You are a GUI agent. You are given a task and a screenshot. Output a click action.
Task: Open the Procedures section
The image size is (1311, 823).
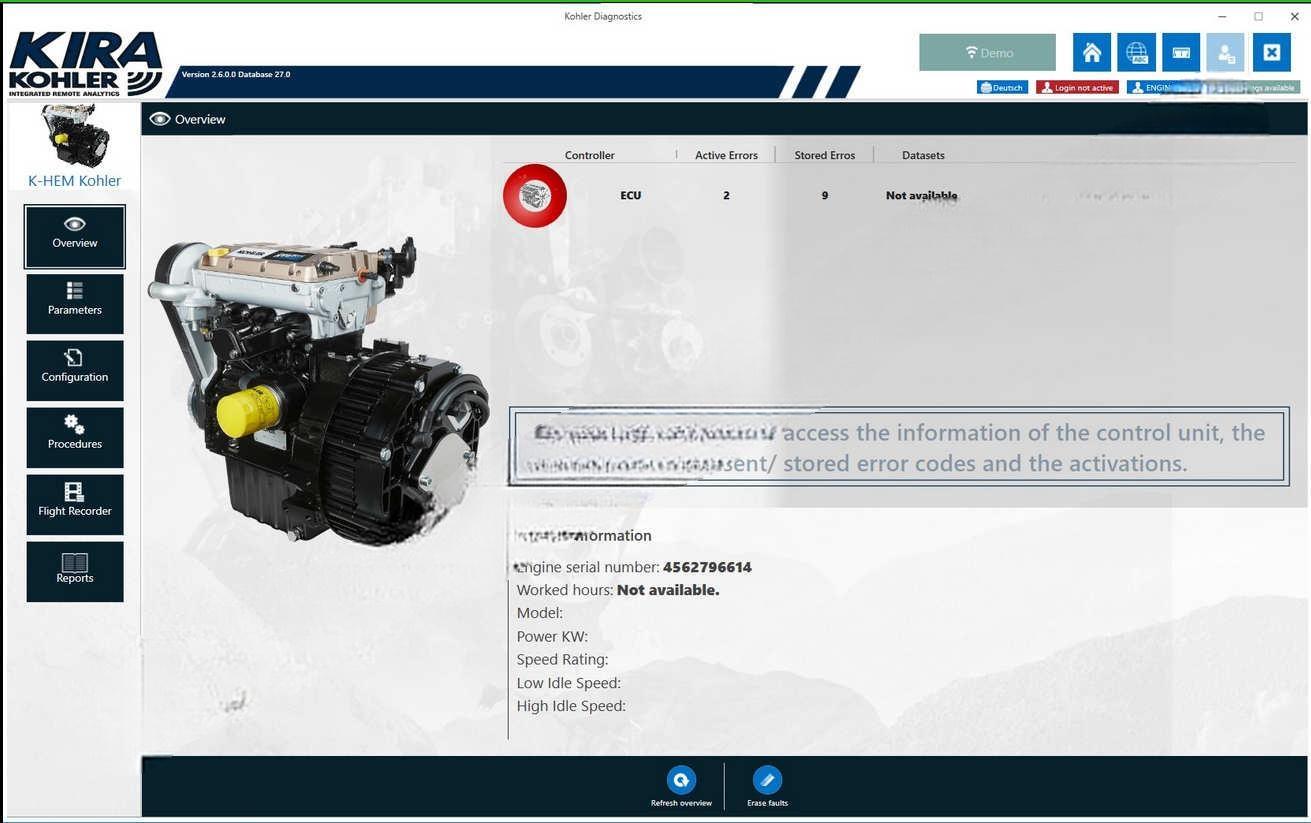pos(75,438)
